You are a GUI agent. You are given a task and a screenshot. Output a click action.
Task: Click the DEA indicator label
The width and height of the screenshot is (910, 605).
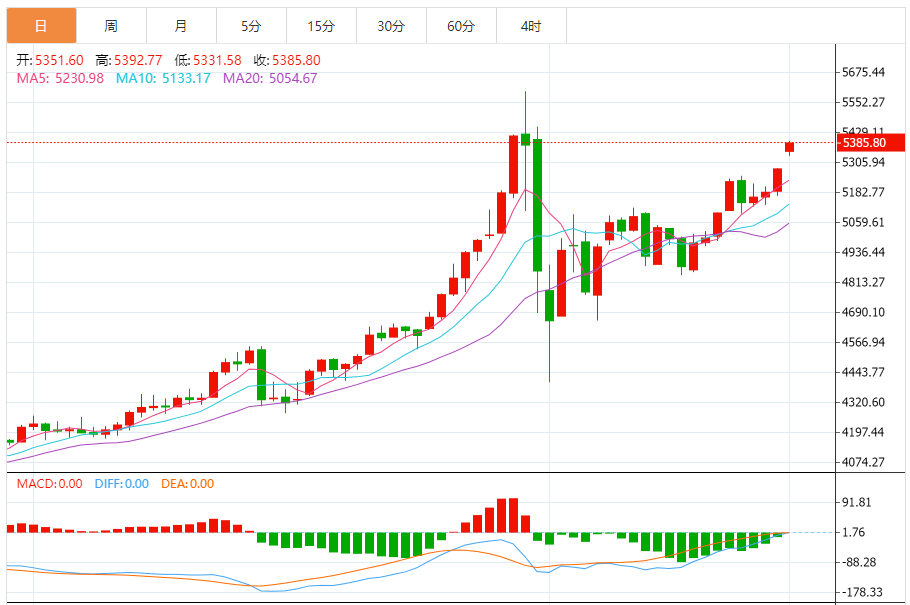tap(187, 484)
